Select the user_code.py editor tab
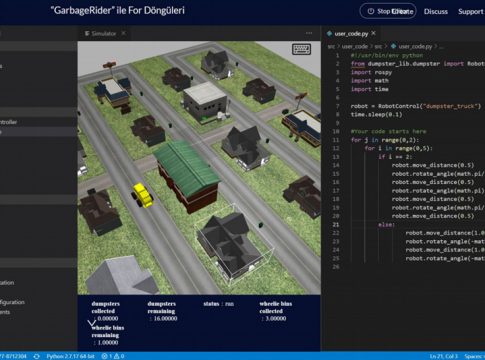The image size is (485, 360). (x=351, y=34)
